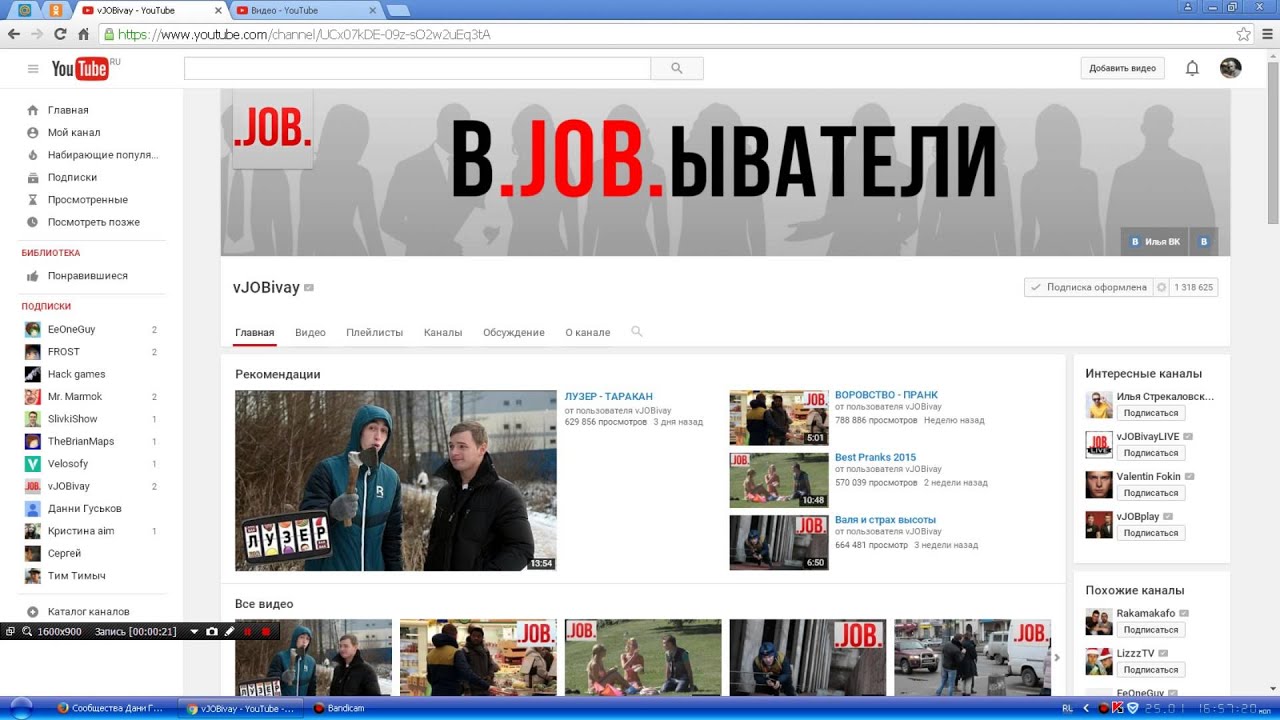Click the channel .JOB. avatar on banner

click(273, 129)
